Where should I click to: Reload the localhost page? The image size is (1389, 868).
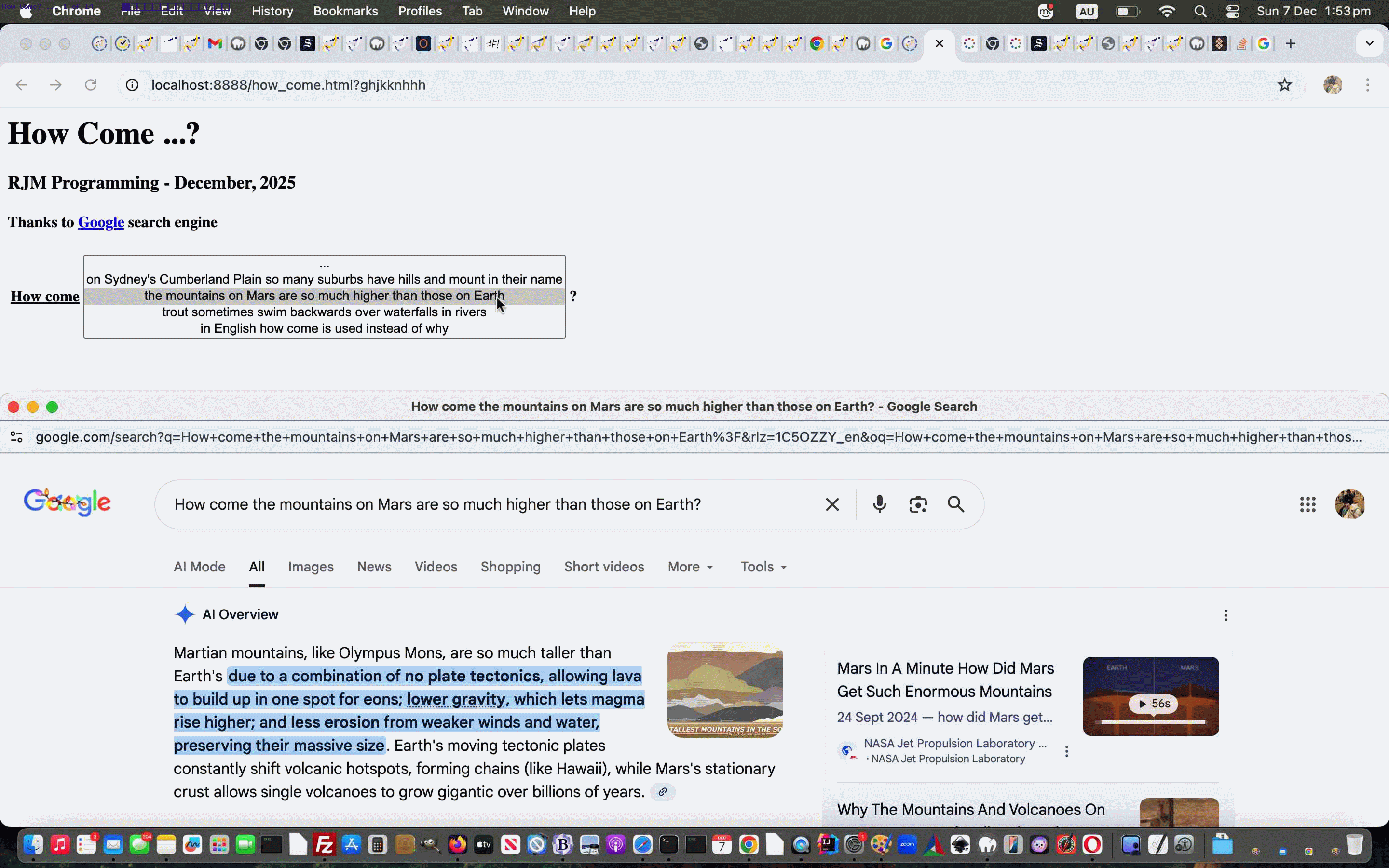(x=91, y=85)
